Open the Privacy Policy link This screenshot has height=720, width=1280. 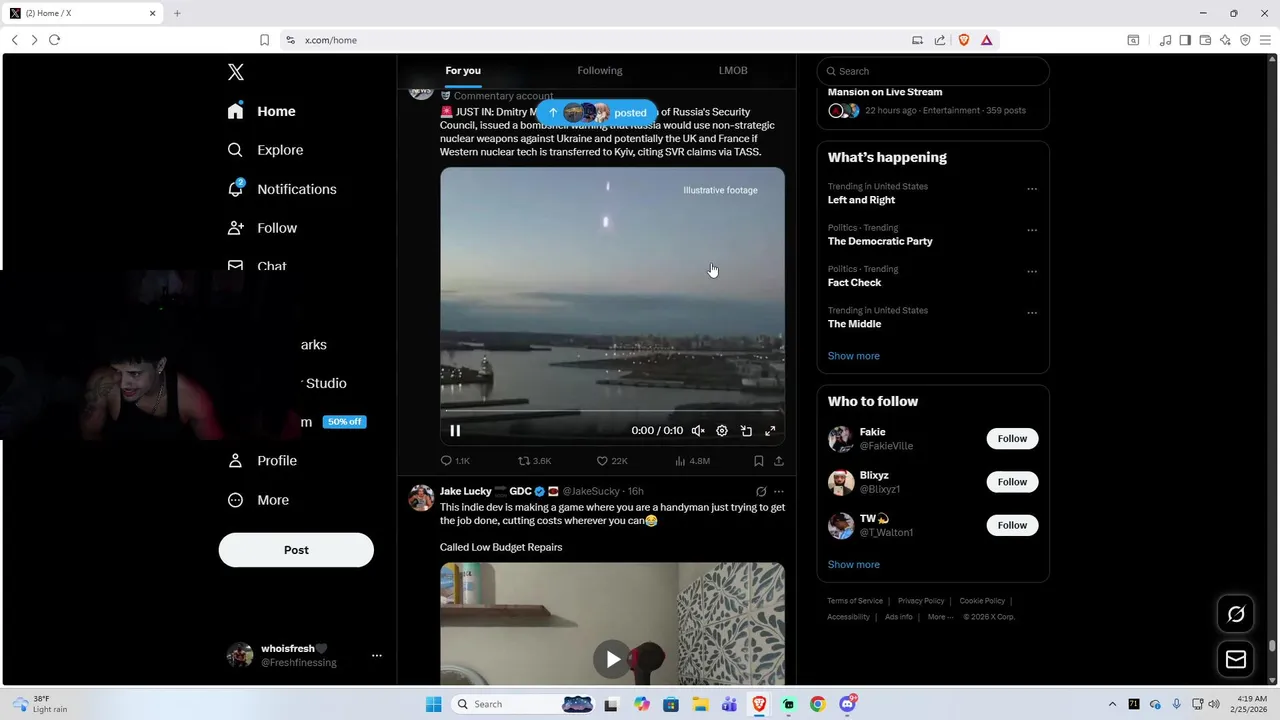[921, 601]
